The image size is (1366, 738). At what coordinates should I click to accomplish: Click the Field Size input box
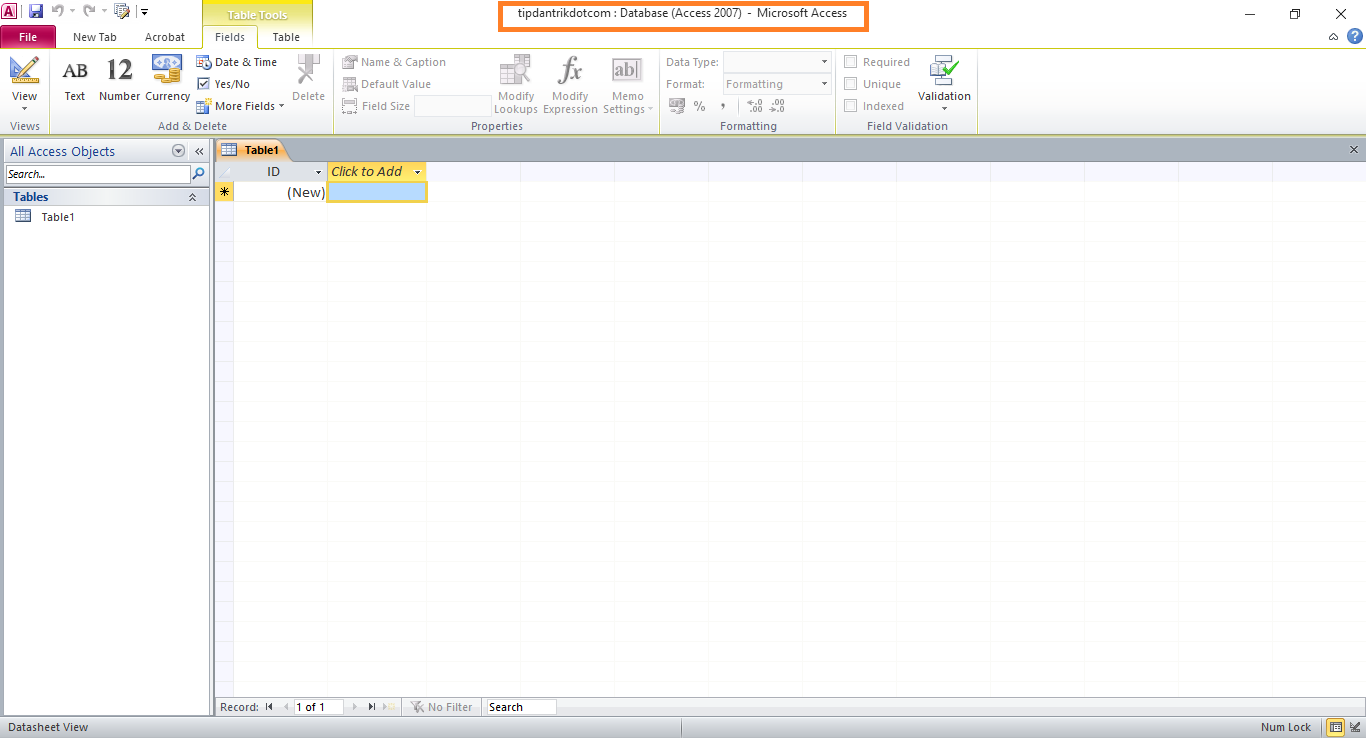coord(452,106)
